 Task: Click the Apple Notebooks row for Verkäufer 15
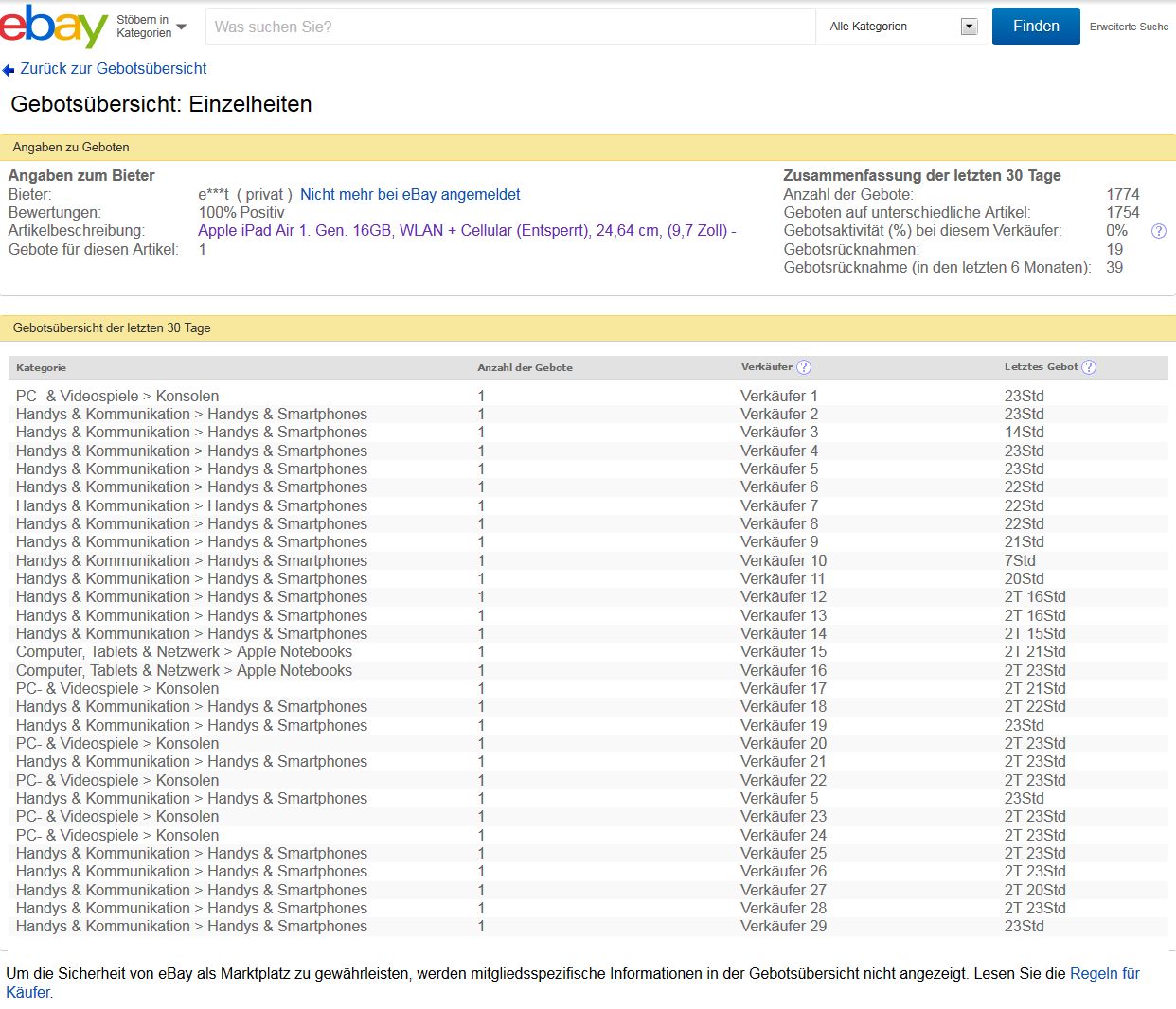[x=184, y=652]
